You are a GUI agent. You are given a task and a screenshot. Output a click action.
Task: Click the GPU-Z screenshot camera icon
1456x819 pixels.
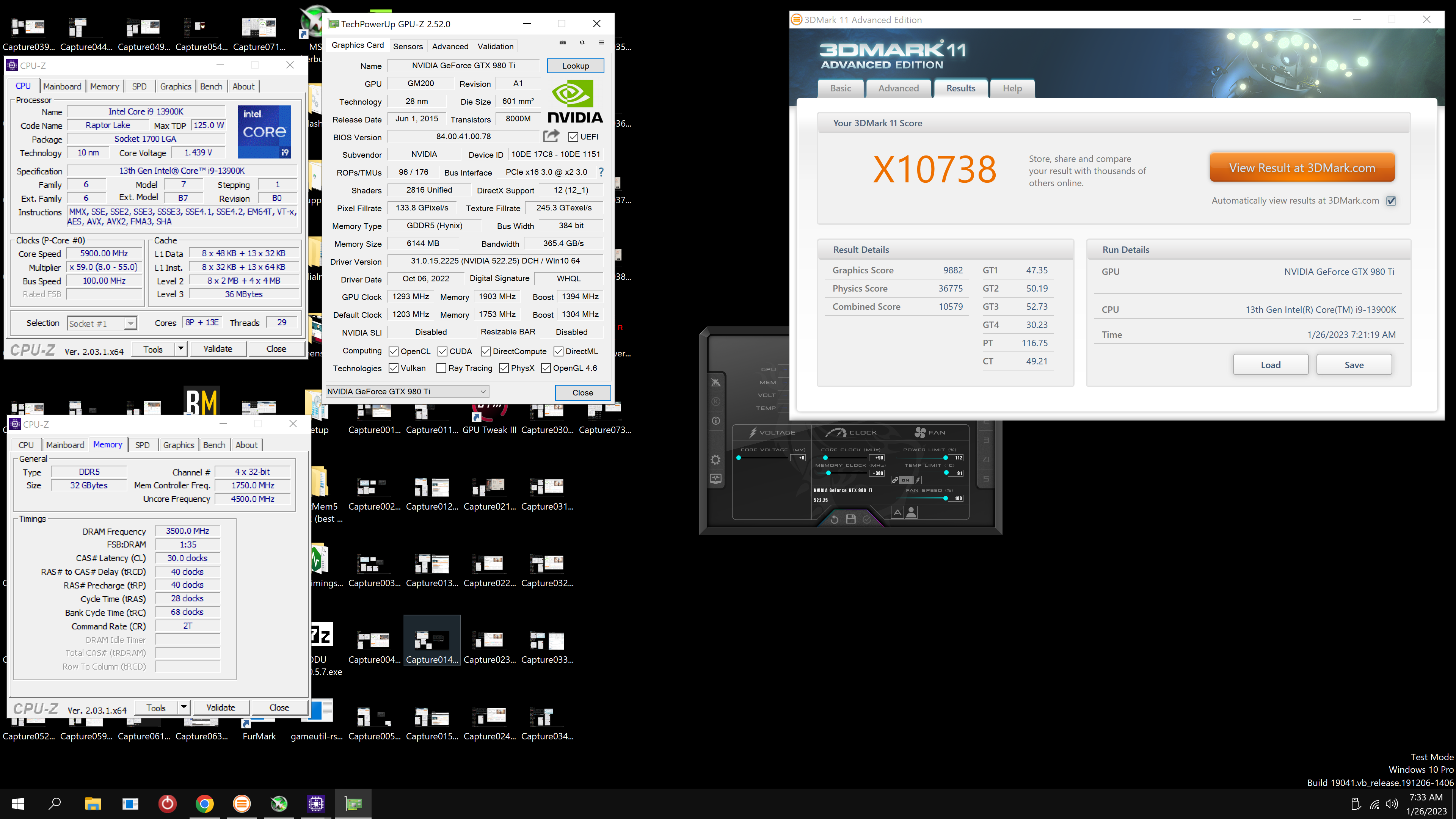click(x=562, y=43)
